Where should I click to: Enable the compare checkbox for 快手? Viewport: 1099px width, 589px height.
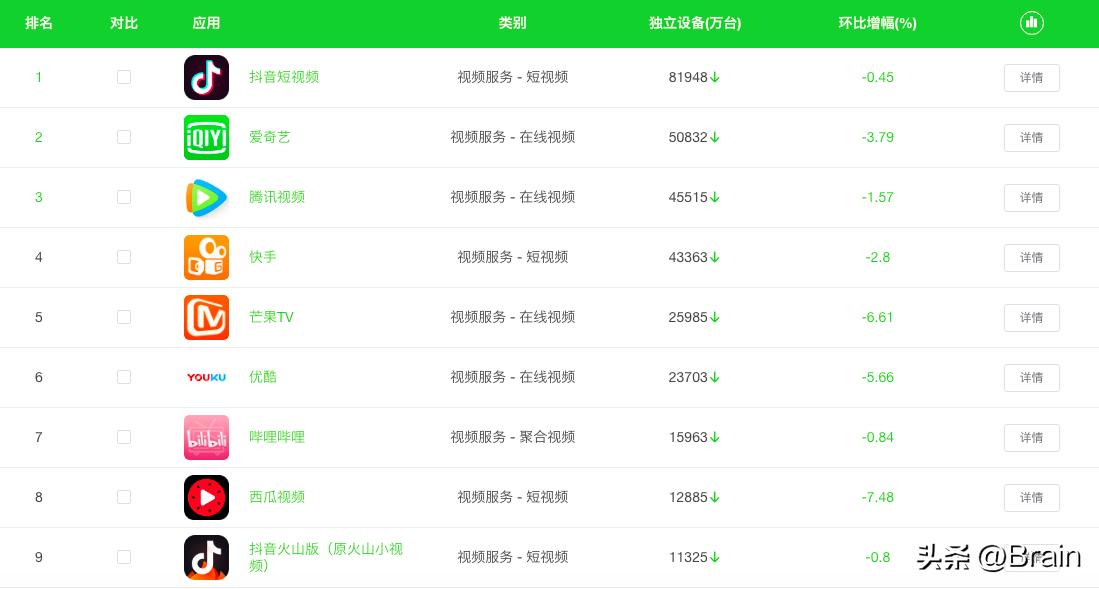pyautogui.click(x=124, y=257)
